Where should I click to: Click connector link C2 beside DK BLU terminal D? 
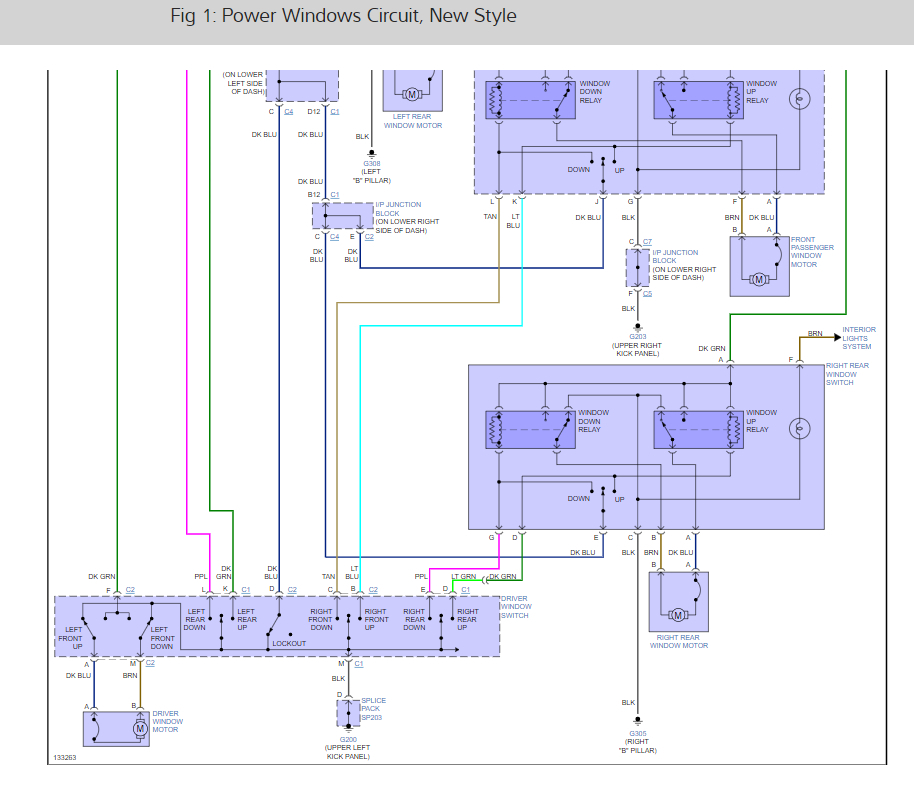pyautogui.click(x=292, y=590)
